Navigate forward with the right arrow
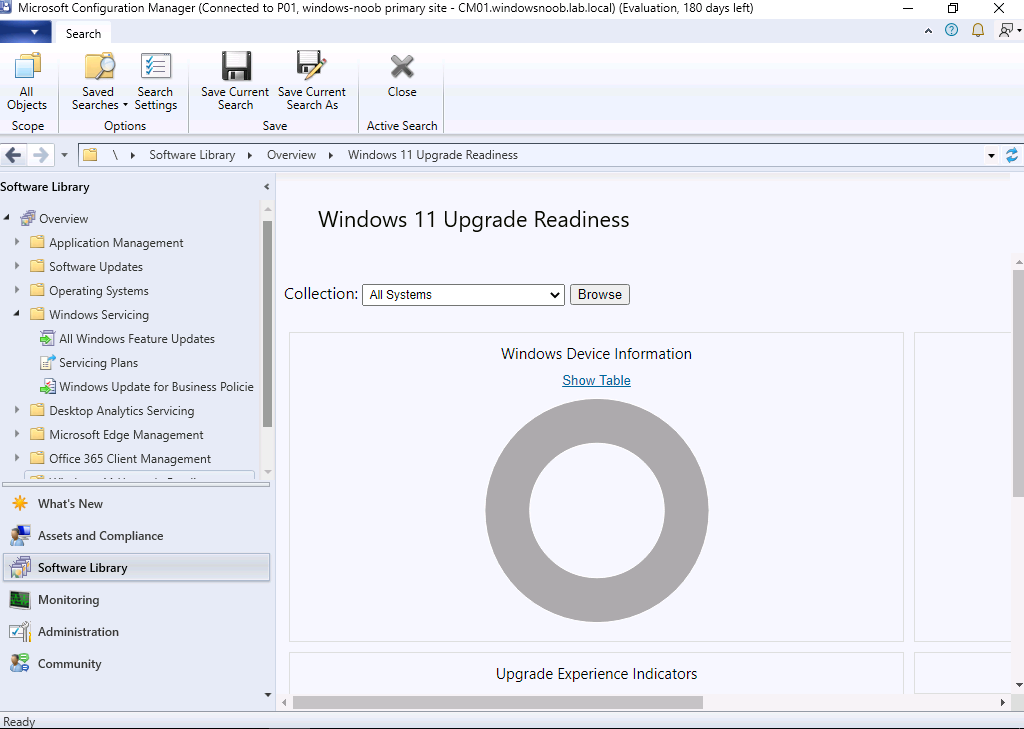The image size is (1024, 729). 40,155
